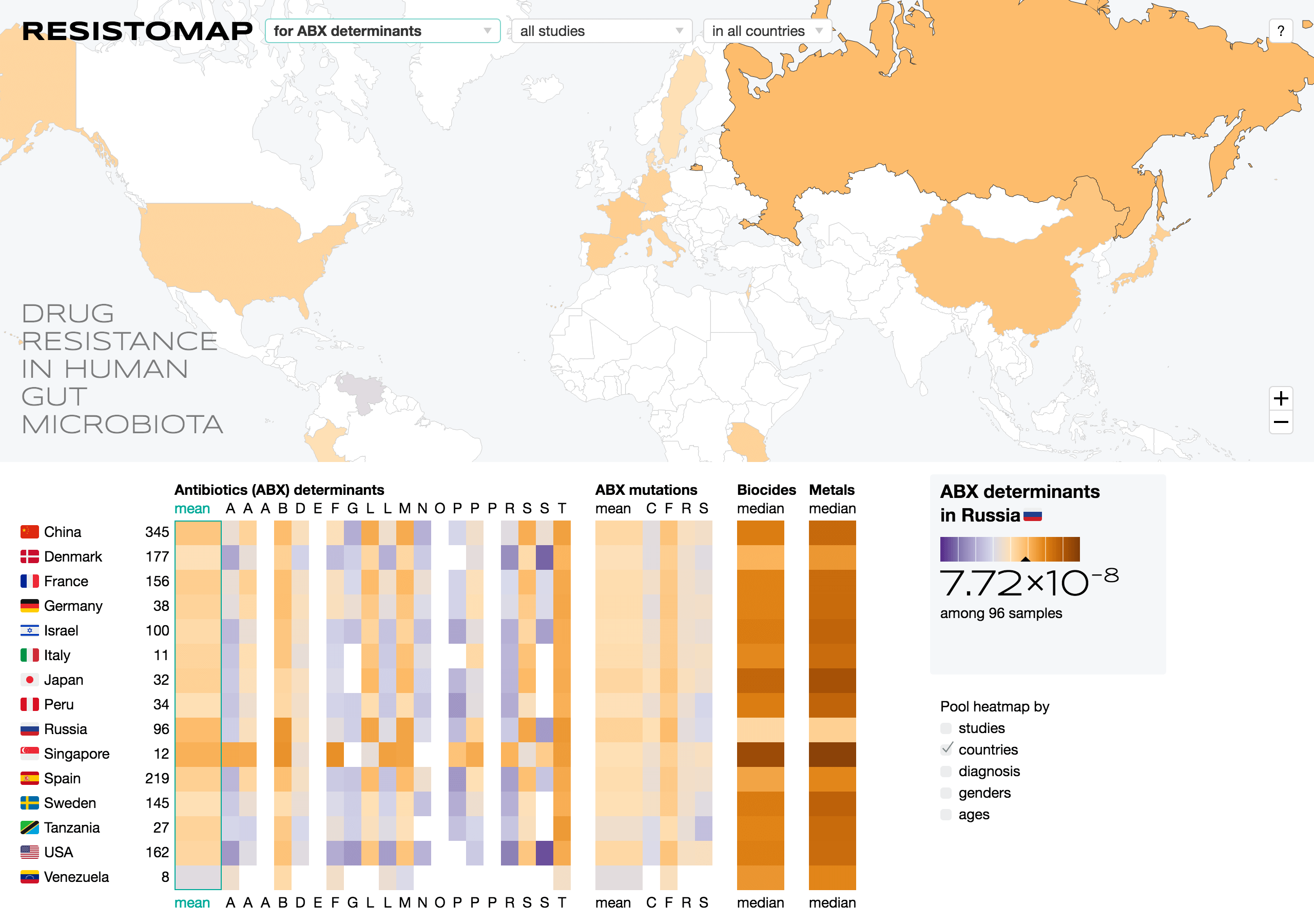The image size is (1314, 924).
Task: Select the Biocides median column header
Action: [760, 508]
